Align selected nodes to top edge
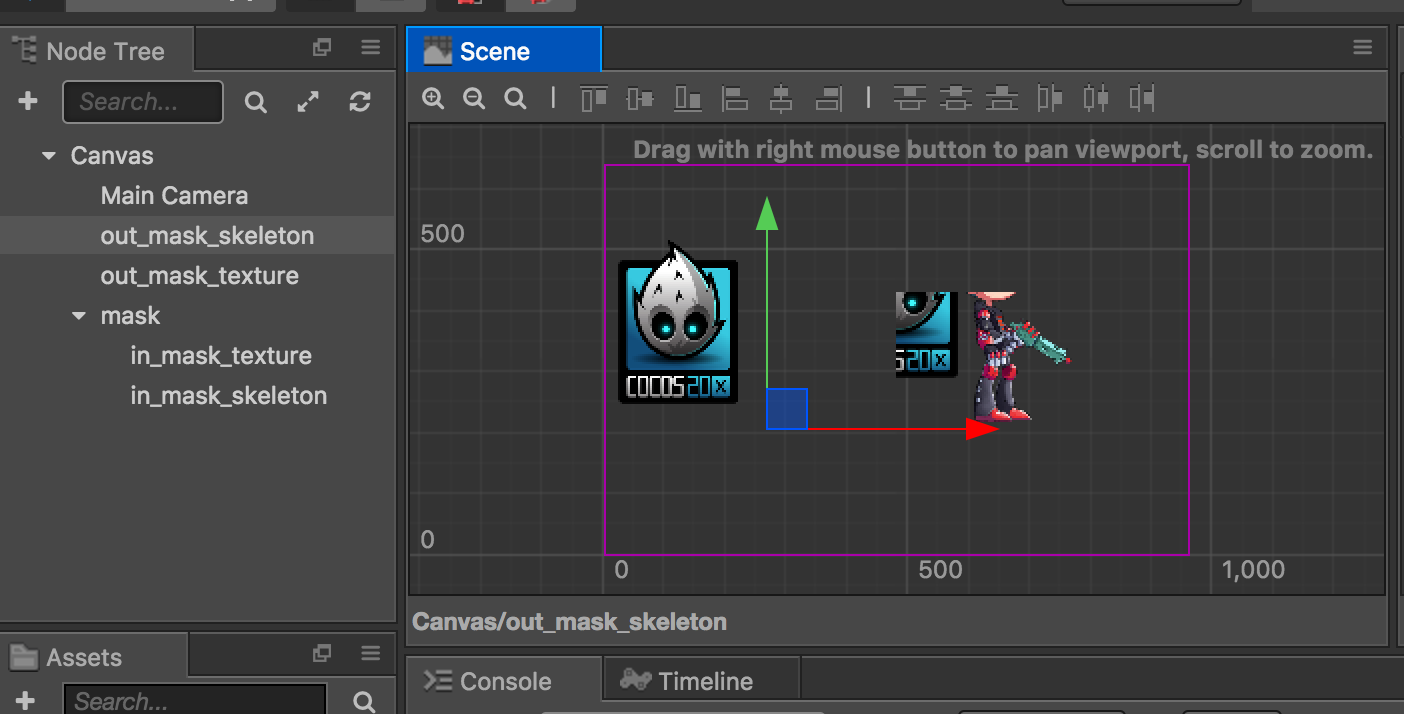Screen dimensions: 1404x714 click(594, 98)
